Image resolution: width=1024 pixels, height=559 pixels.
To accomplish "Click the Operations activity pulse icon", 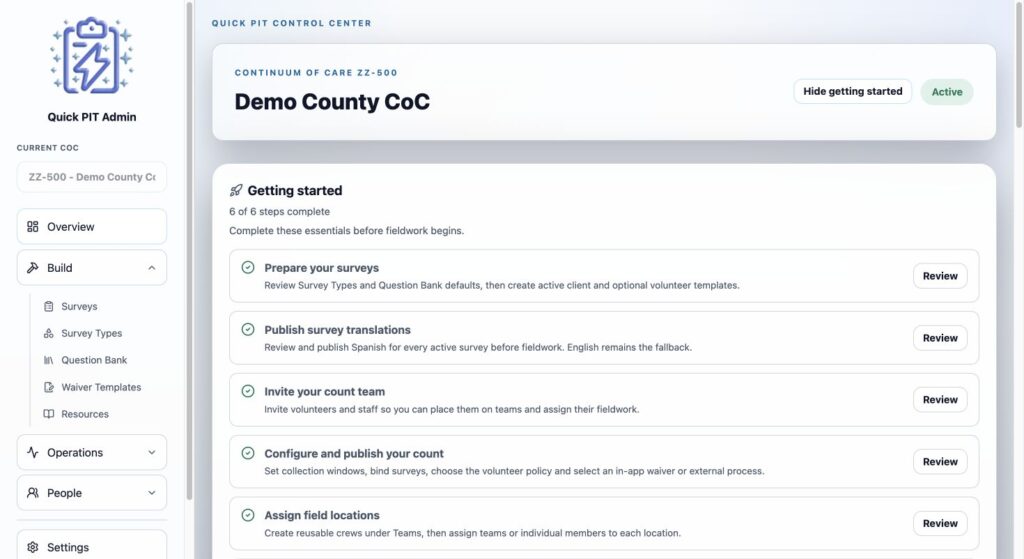I will [x=33, y=453].
